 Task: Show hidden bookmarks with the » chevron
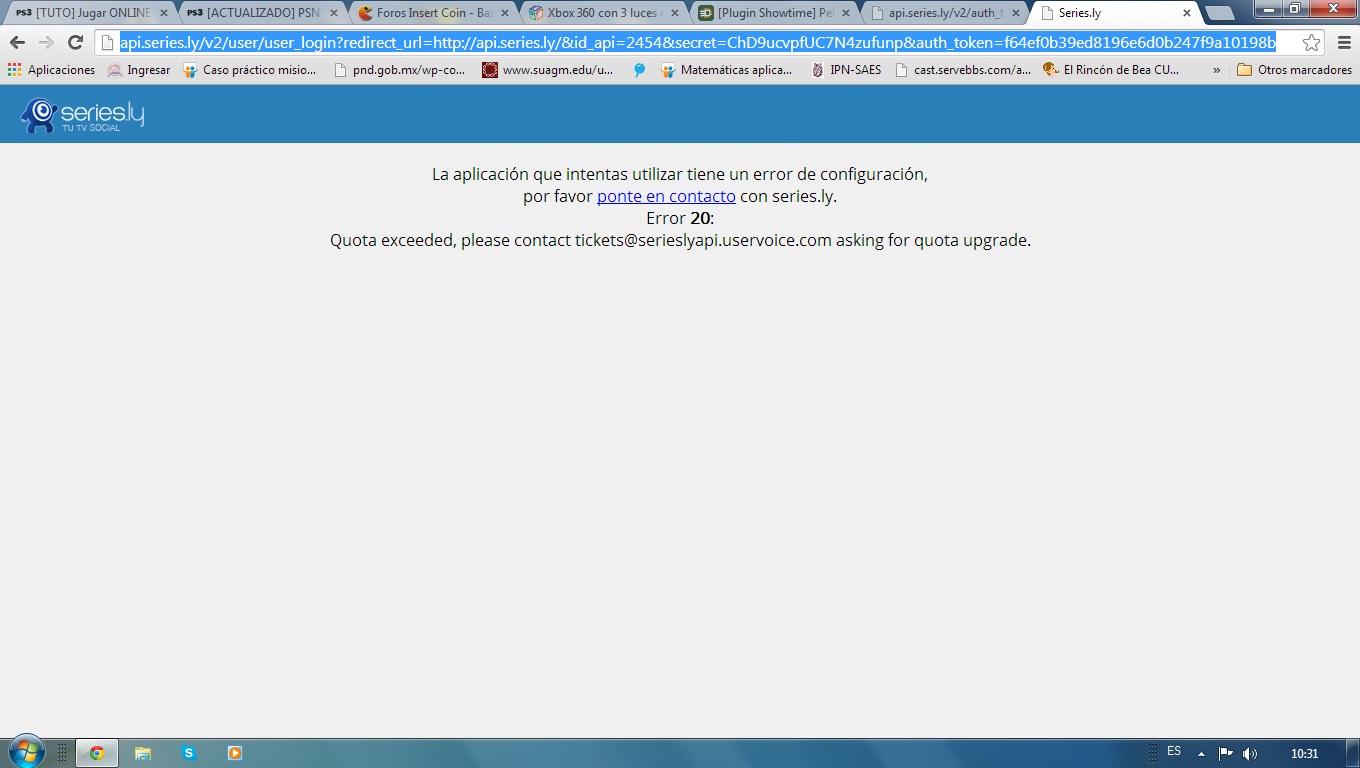coord(1216,70)
